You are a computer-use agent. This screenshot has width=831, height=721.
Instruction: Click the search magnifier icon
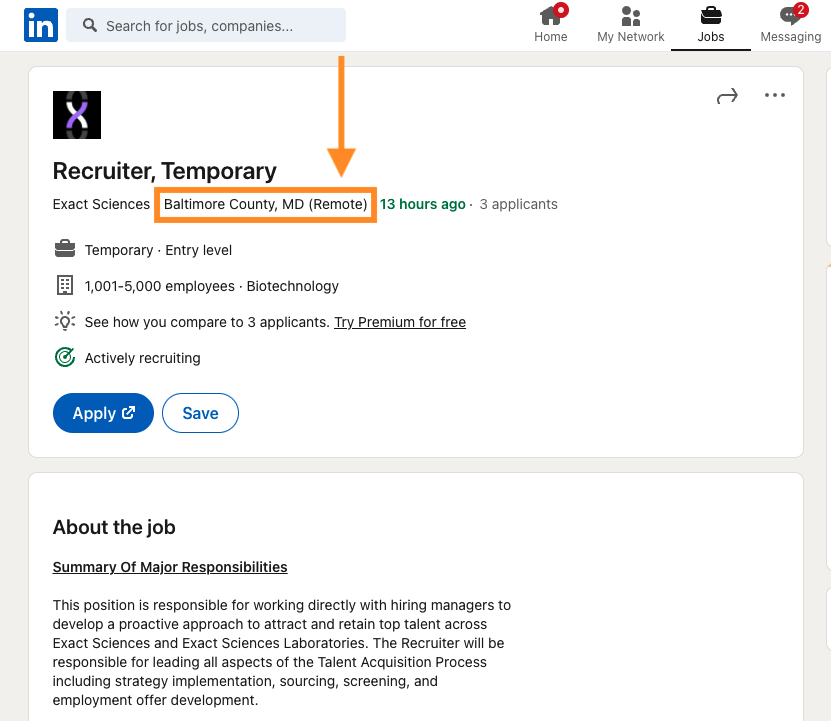(x=90, y=26)
